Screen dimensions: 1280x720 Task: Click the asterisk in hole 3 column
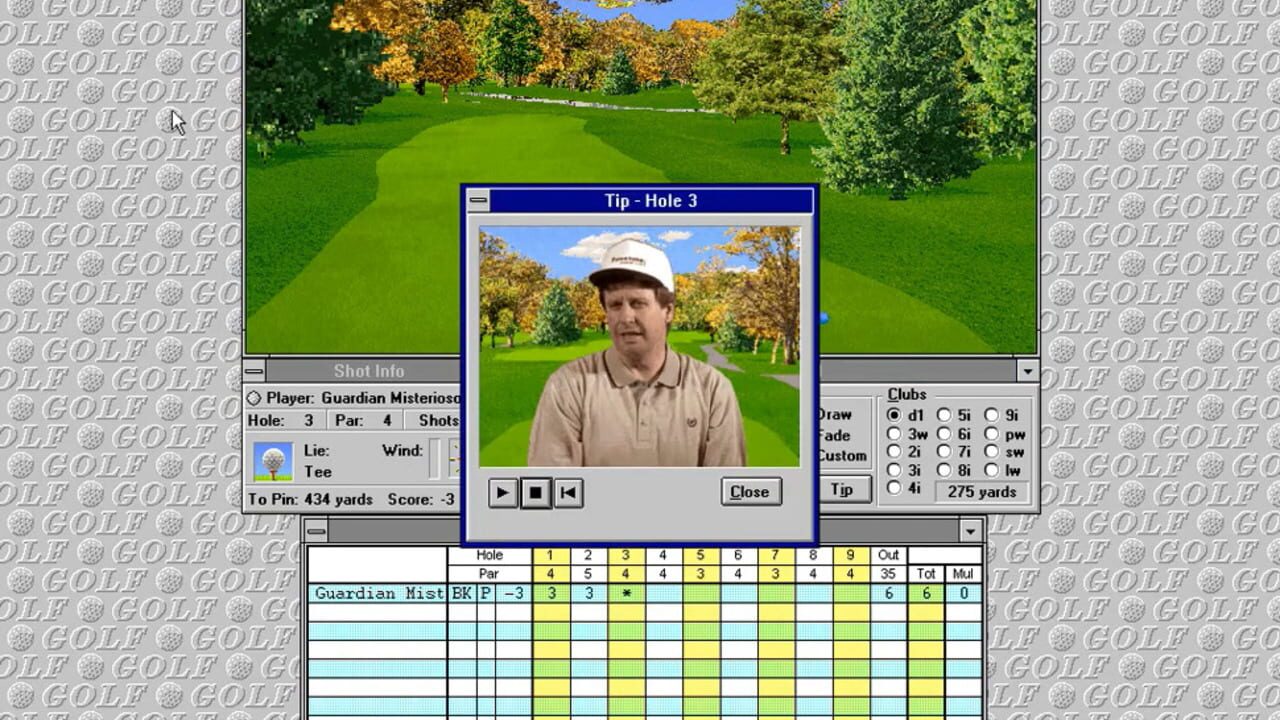point(626,593)
